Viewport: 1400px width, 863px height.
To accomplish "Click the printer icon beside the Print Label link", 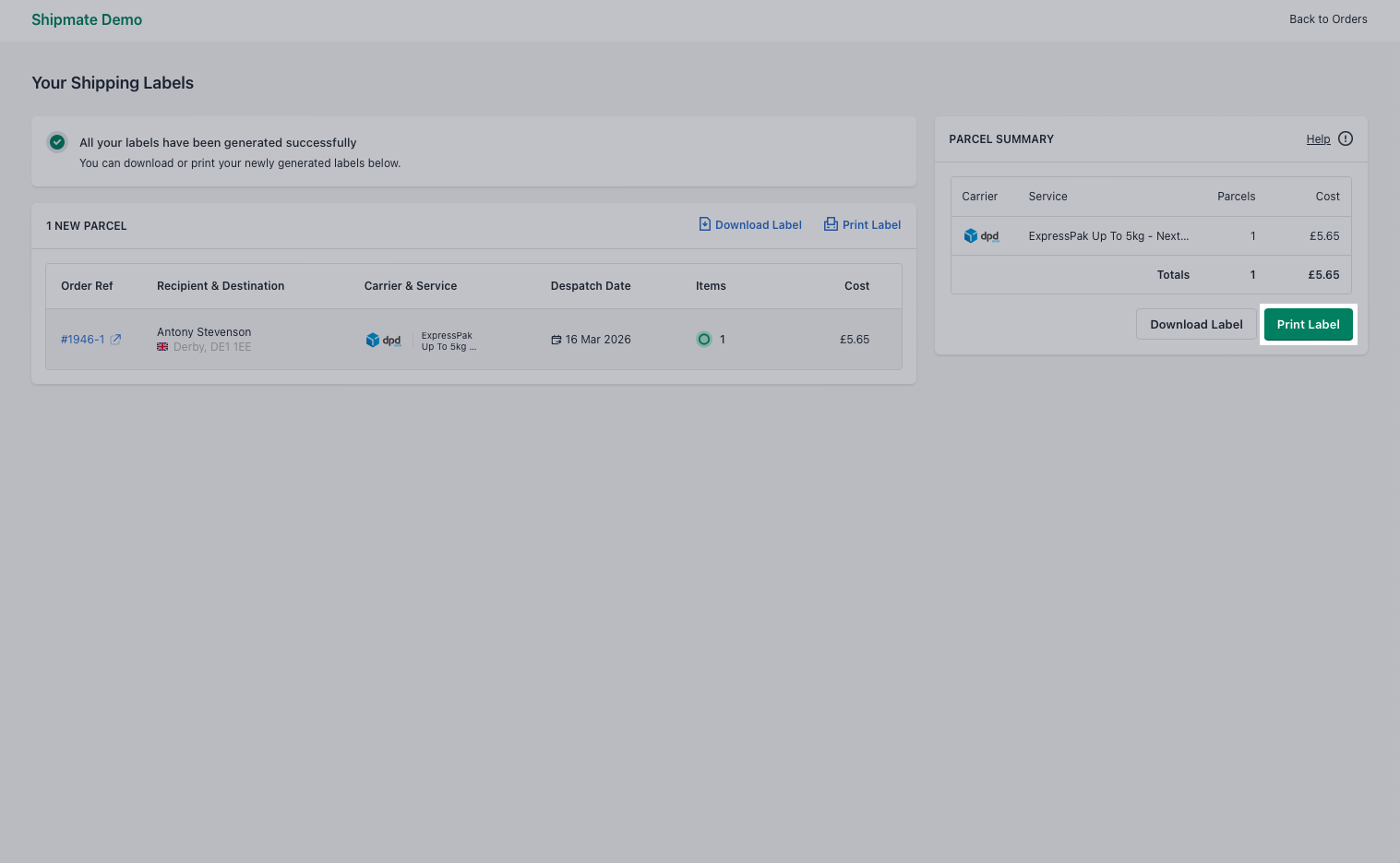I will pyautogui.click(x=831, y=224).
